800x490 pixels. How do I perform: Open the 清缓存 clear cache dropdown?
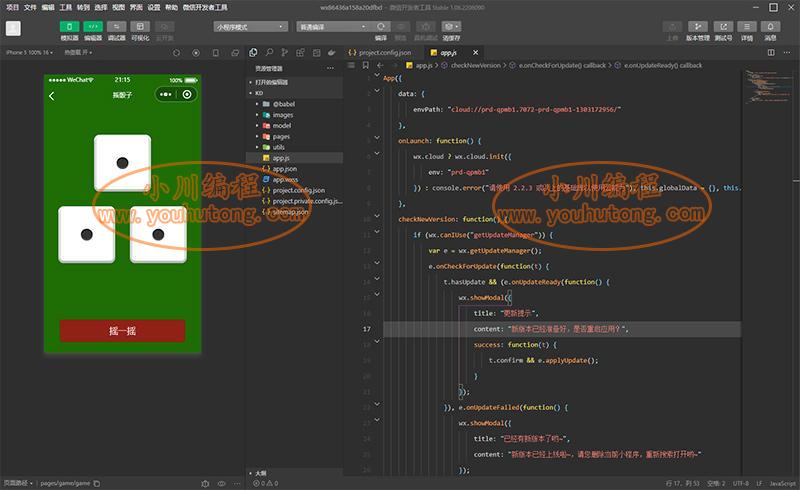click(x=451, y=27)
